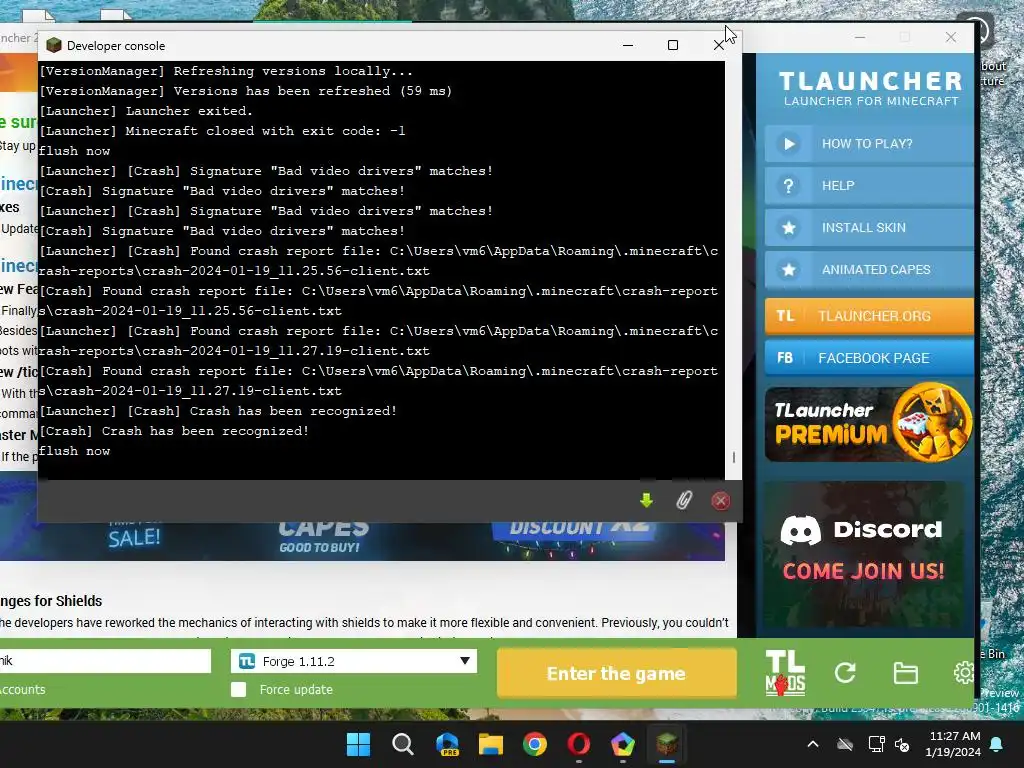Viewport: 1024px width, 768px height.
Task: Open the TL MODS icon
Action: [x=785, y=673]
